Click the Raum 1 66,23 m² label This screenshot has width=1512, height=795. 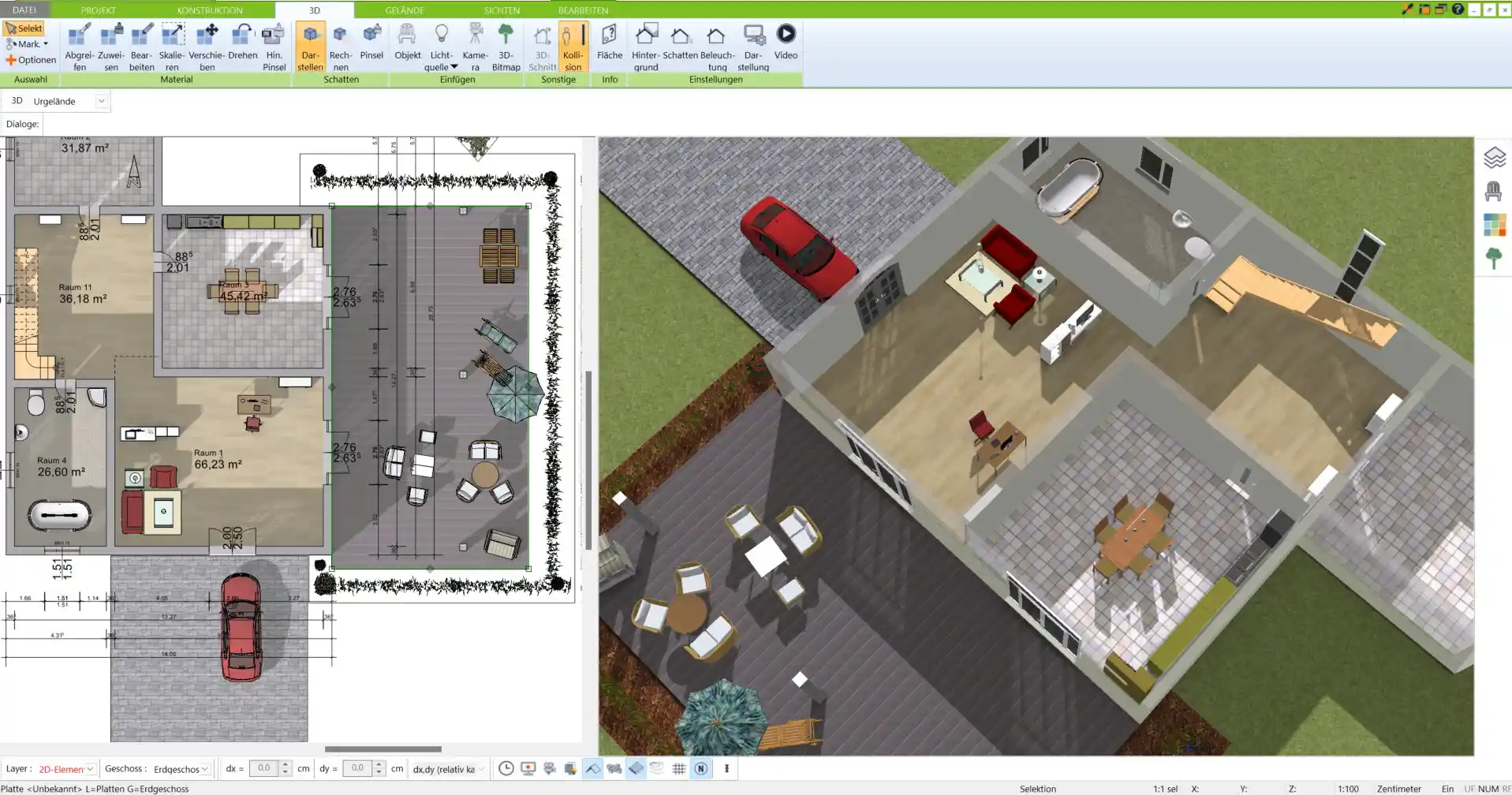(x=218, y=460)
